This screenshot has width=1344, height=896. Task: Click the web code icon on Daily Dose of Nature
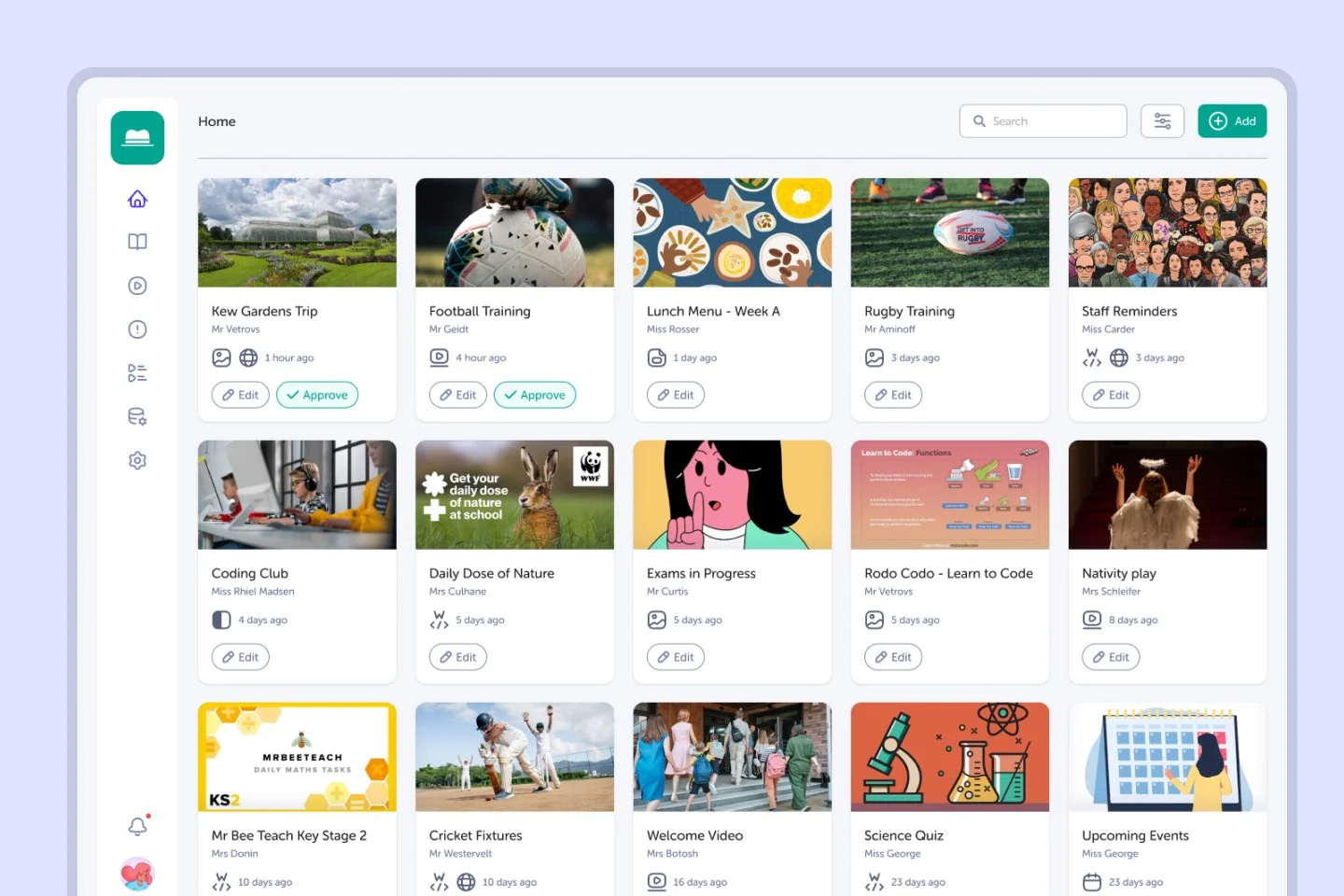439,620
